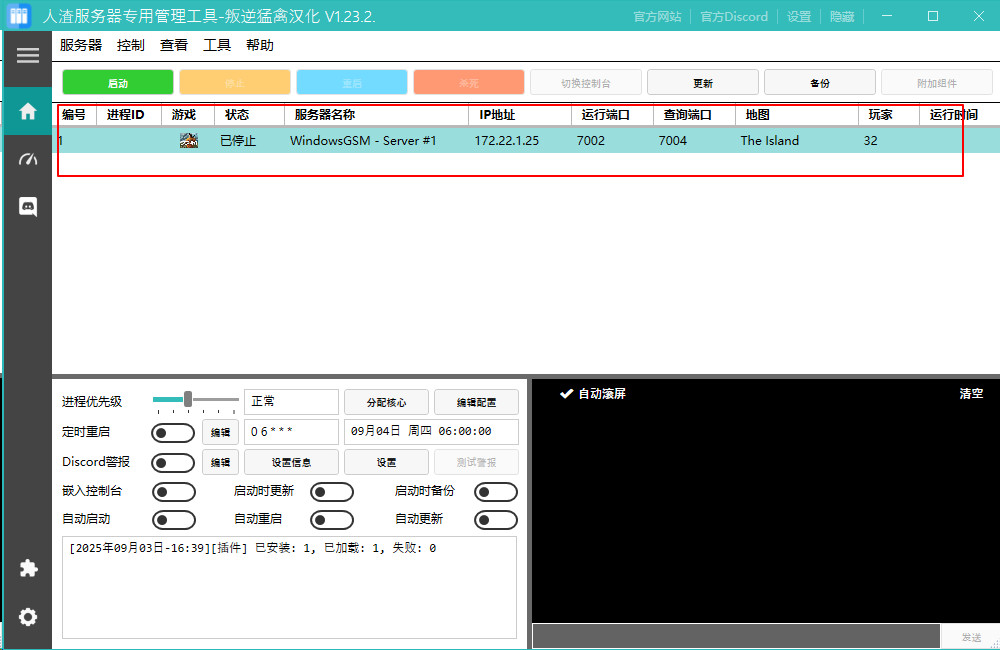The image size is (1000, 650).
Task: Click 清空 to clear the console output
Action: [970, 393]
